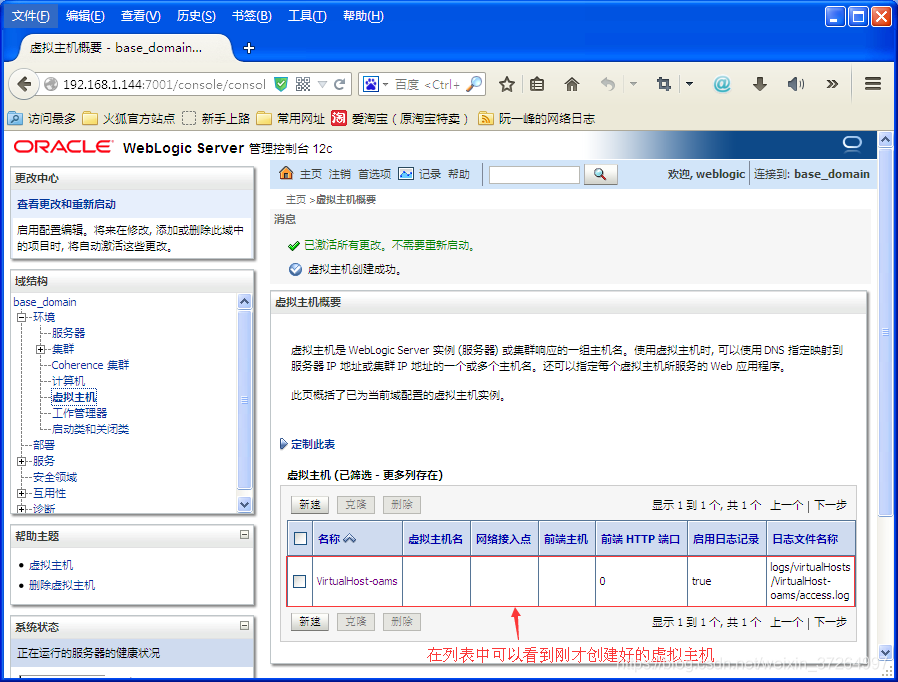Open the 删除虚拟主机 help topic
This screenshot has width=898, height=682.
coord(62,585)
